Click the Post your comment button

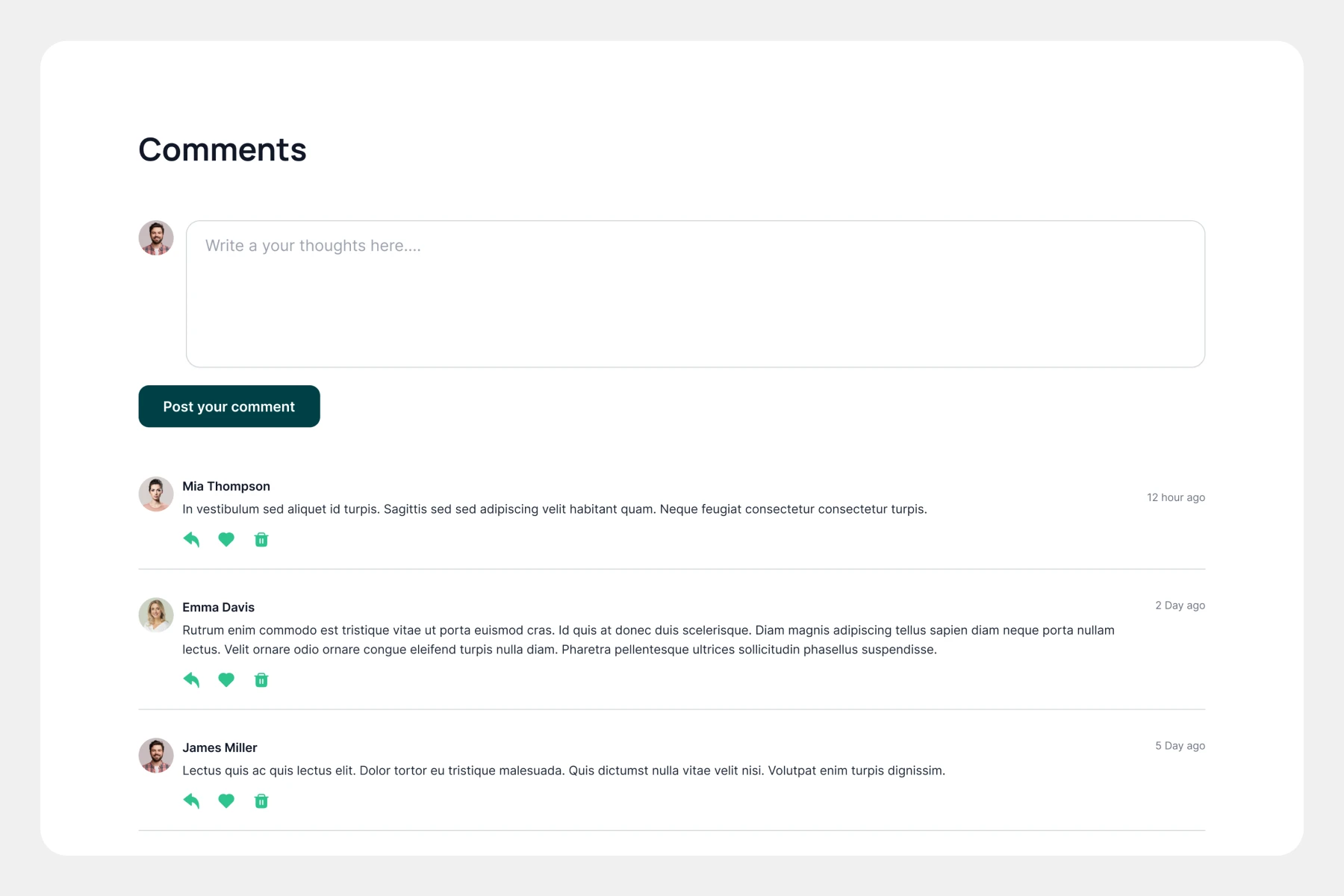229,406
